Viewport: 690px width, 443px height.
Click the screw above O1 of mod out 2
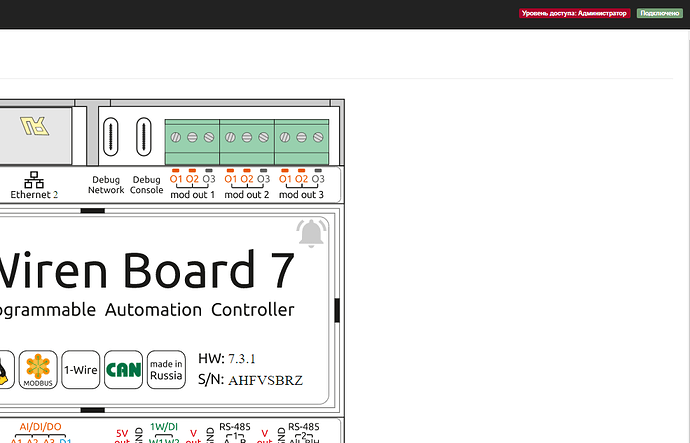[230, 137]
